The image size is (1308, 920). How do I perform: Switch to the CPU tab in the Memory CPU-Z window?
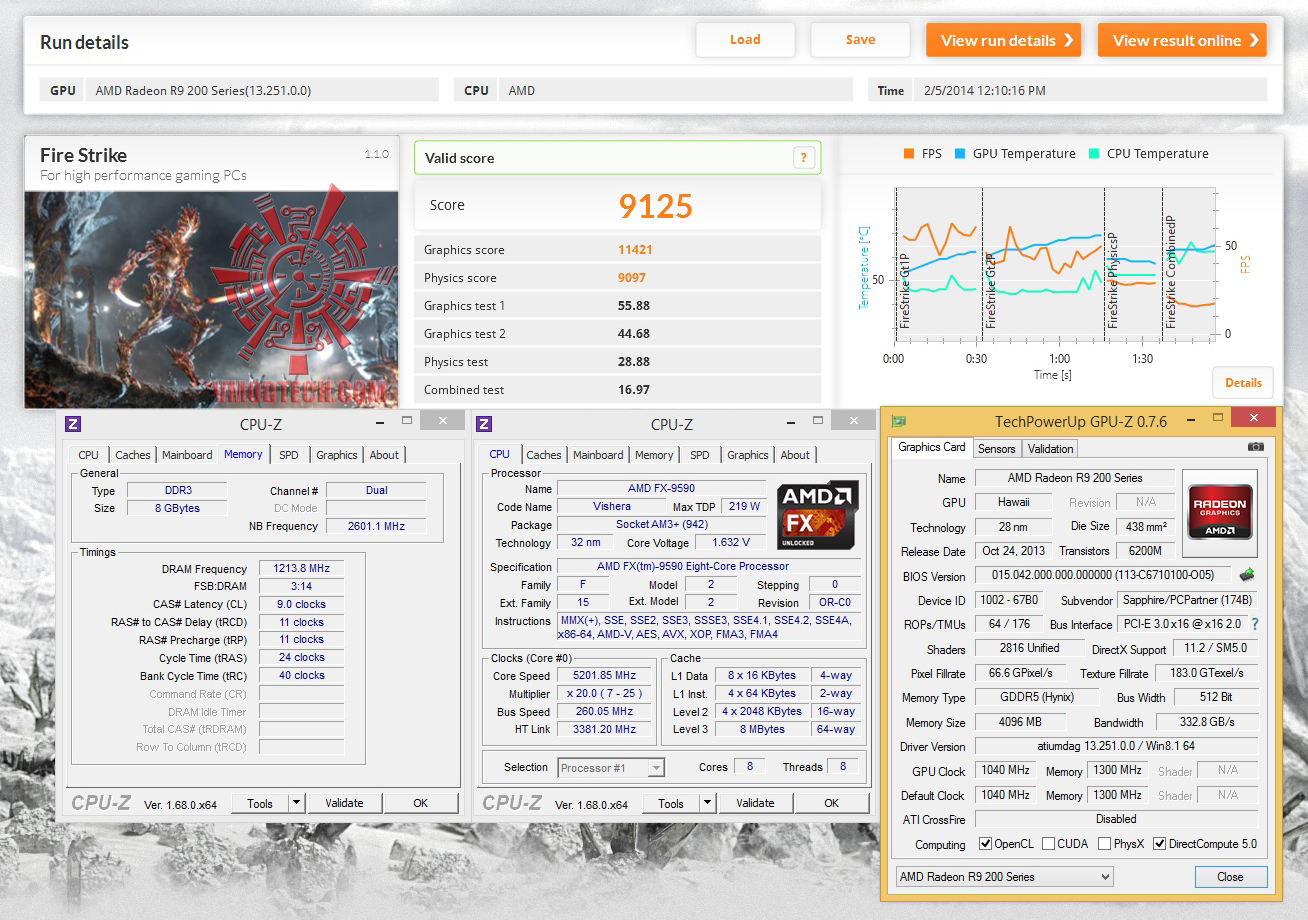[x=89, y=455]
